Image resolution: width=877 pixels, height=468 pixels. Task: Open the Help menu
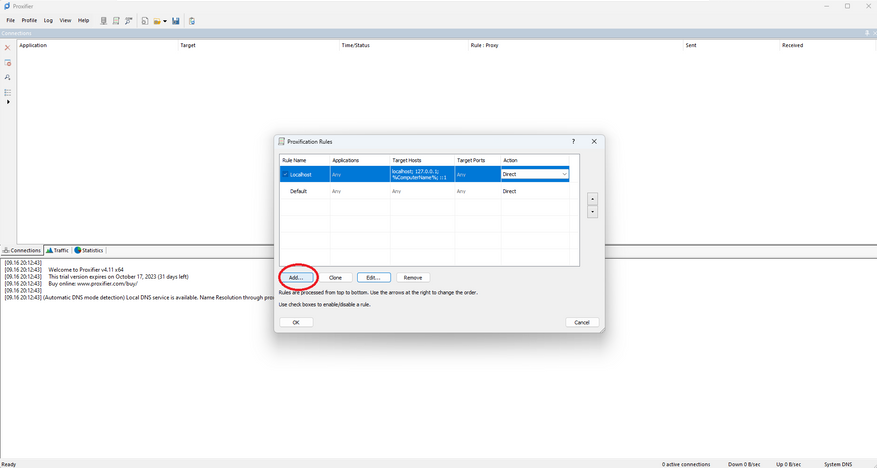point(83,21)
